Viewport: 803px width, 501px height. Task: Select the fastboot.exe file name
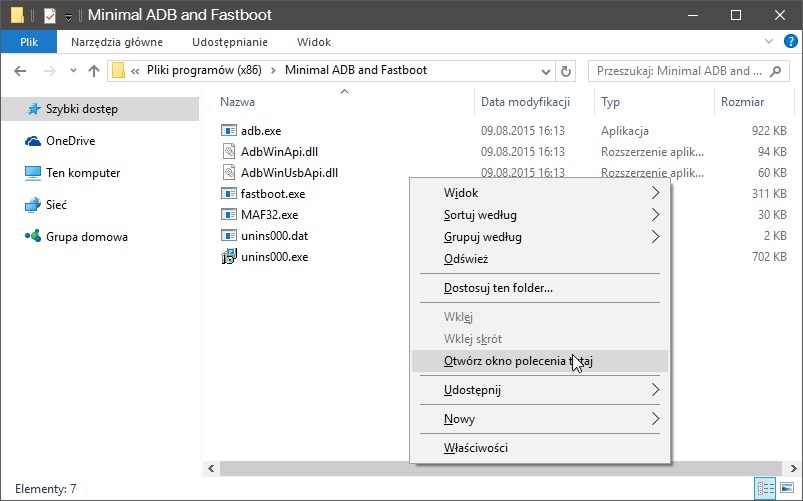pyautogui.click(x=273, y=194)
